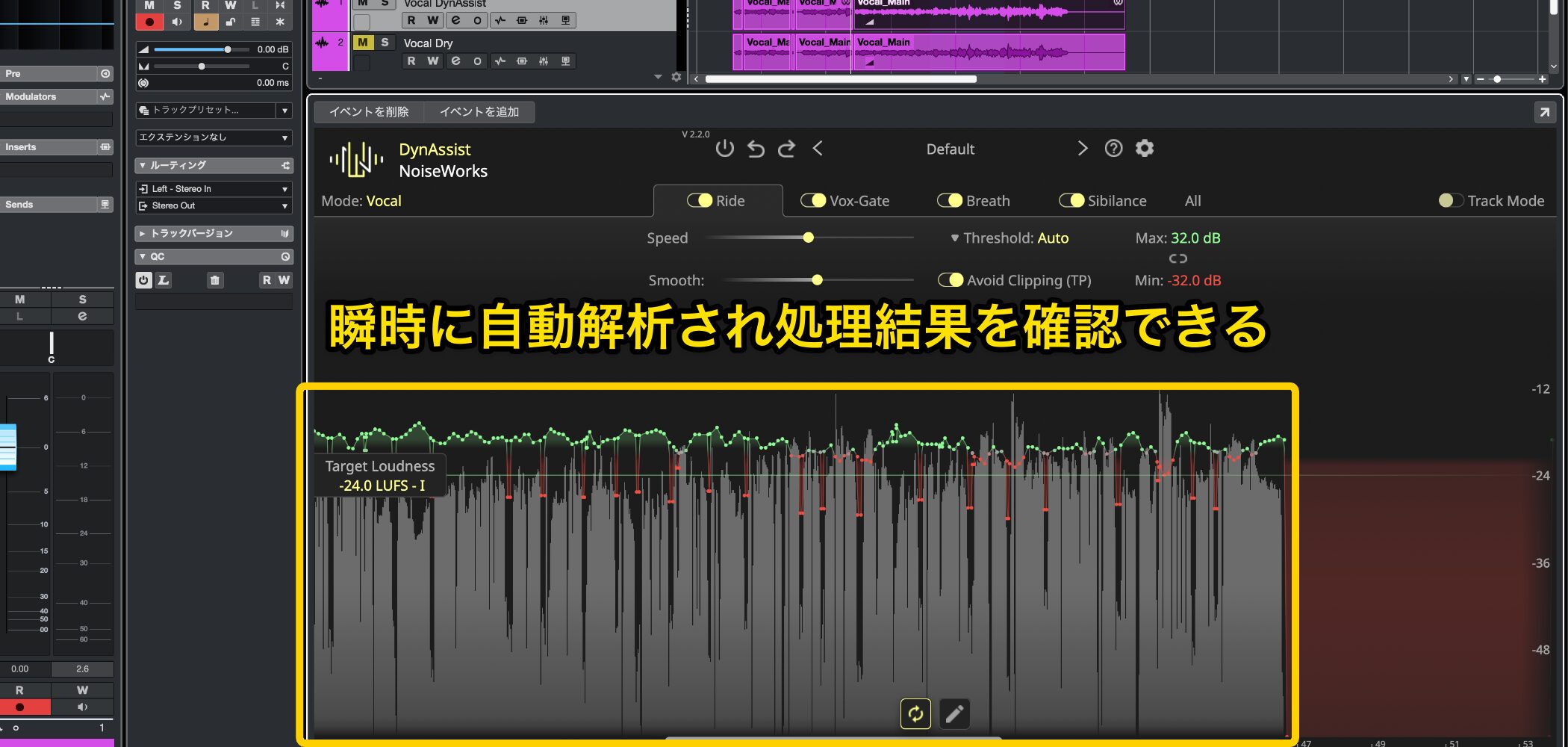This screenshot has height=747, width=1568.
Task: Toggle record enable in inspector
Action: (149, 22)
